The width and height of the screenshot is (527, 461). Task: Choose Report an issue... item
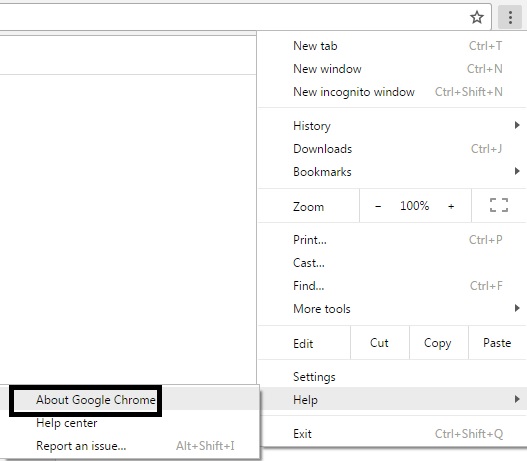point(129,446)
